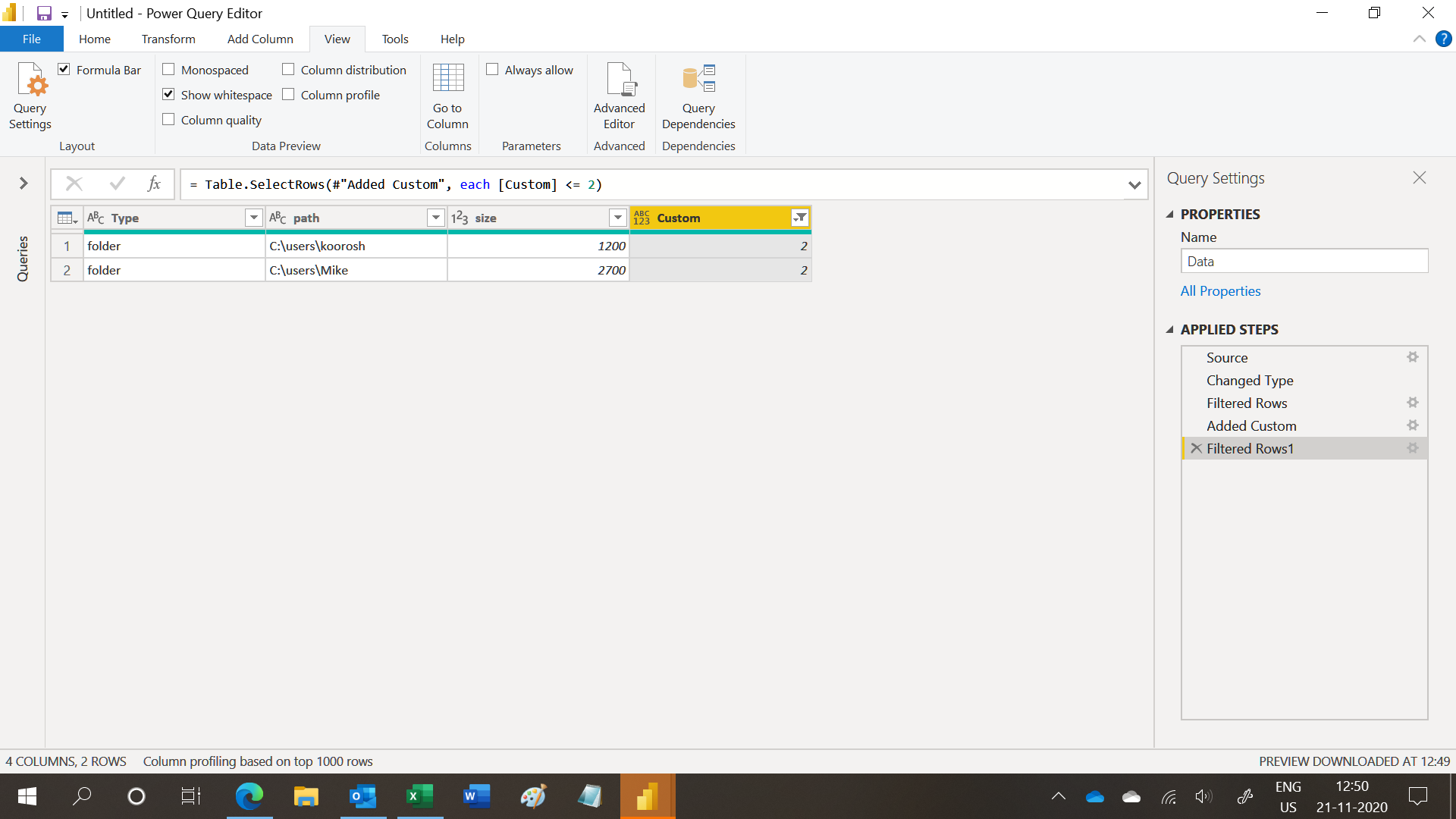Open Excel from the taskbar

point(420,796)
